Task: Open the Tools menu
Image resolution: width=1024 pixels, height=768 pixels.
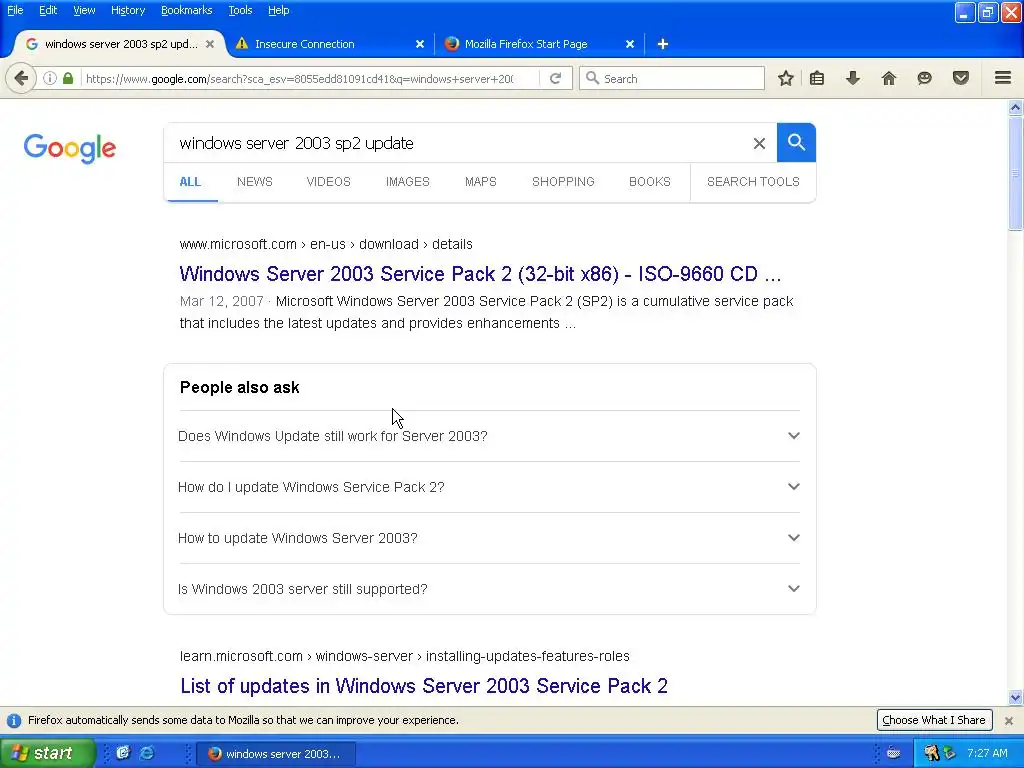Action: click(240, 10)
